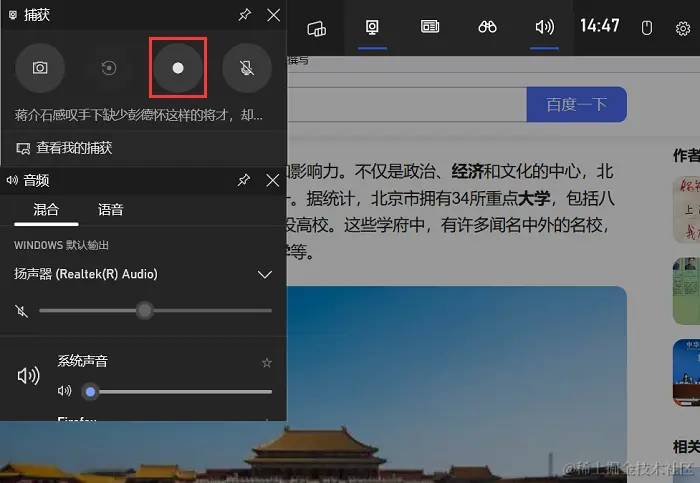Open the Forbidden City article image
The image size is (700, 483).
[455, 384]
